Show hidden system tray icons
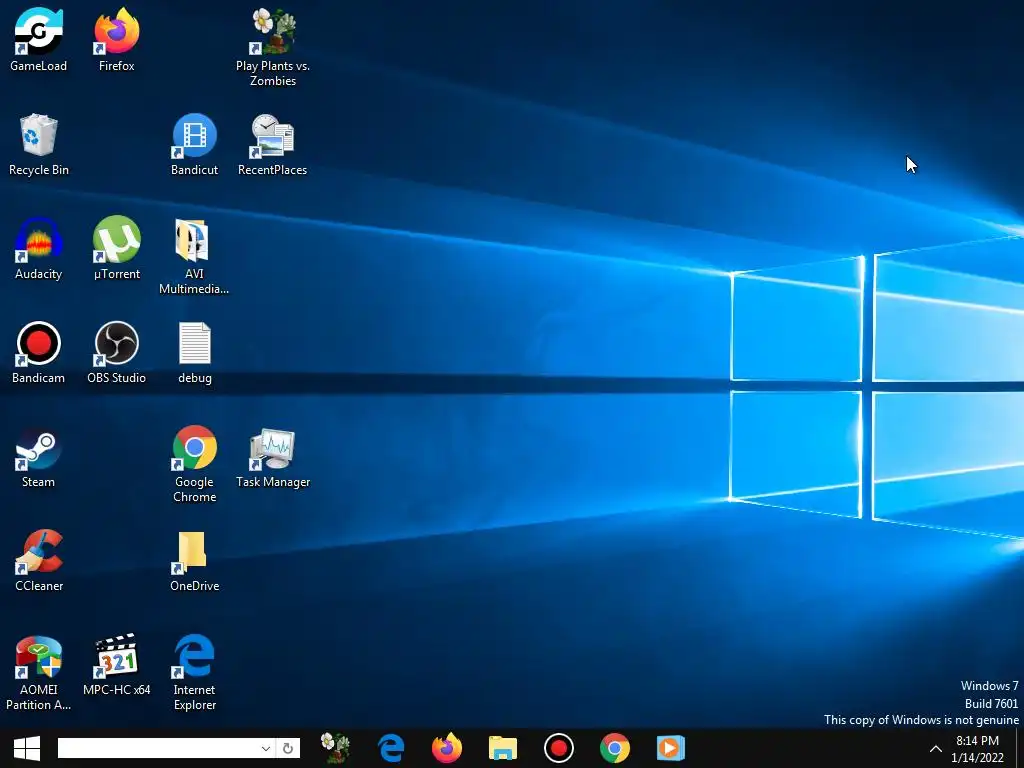This screenshot has width=1024, height=768. [935, 748]
